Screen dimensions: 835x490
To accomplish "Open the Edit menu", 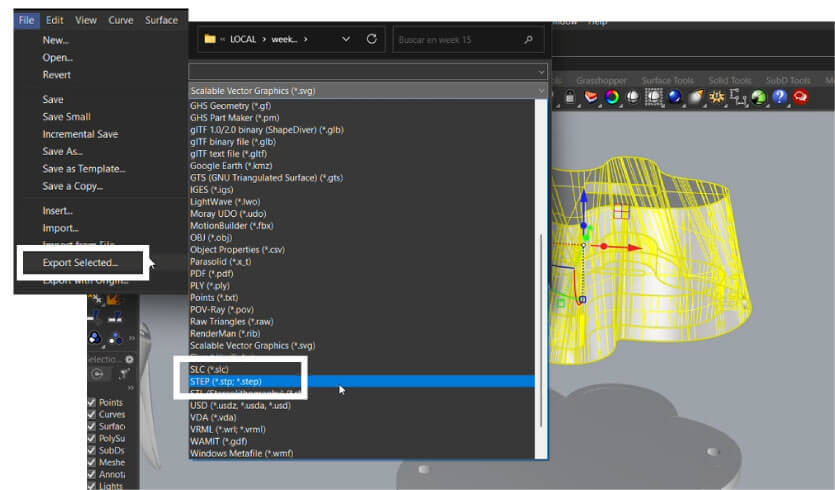I will click(54, 20).
